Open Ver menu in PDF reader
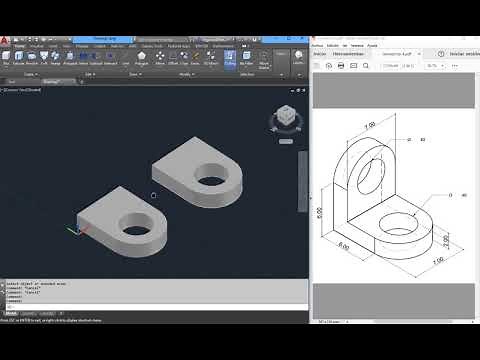Image resolution: width=480 pixels, height=360 pixels. (345, 45)
